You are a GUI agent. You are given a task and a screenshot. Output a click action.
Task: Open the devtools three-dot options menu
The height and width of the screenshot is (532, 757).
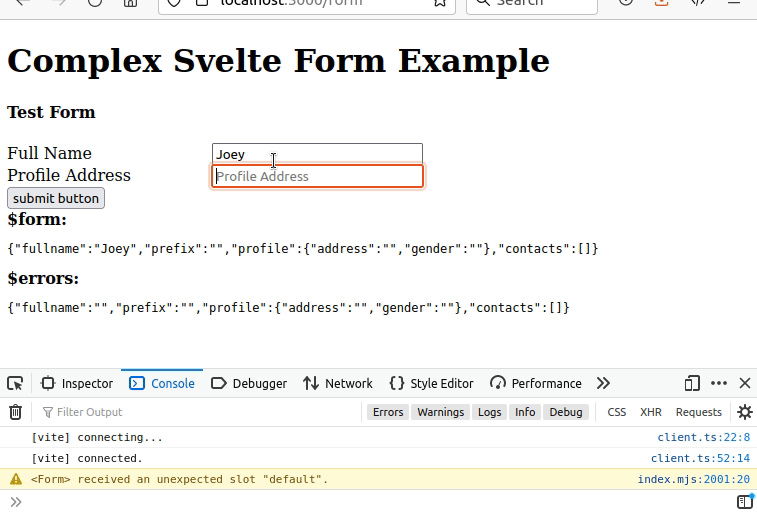pyautogui.click(x=719, y=383)
